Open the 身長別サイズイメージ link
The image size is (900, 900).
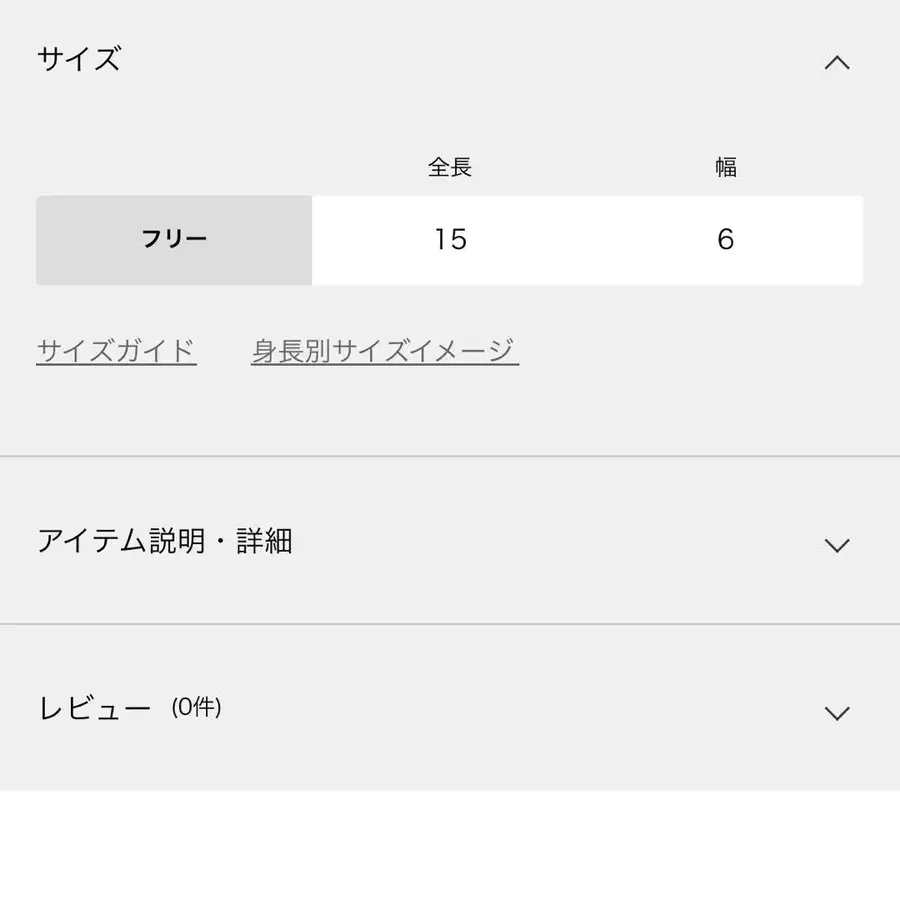point(383,349)
